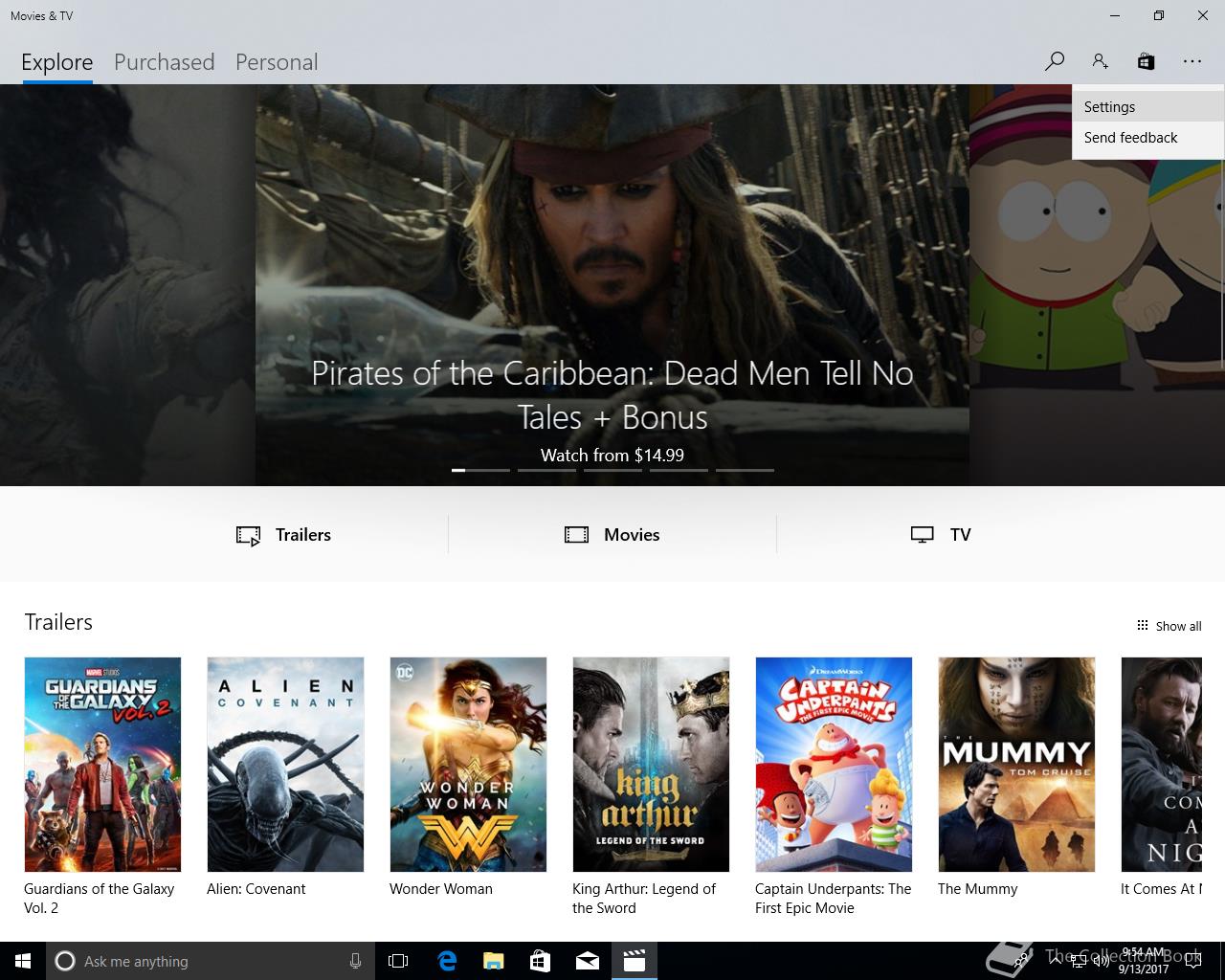Open the Movies category button
The image size is (1225, 980).
(612, 535)
